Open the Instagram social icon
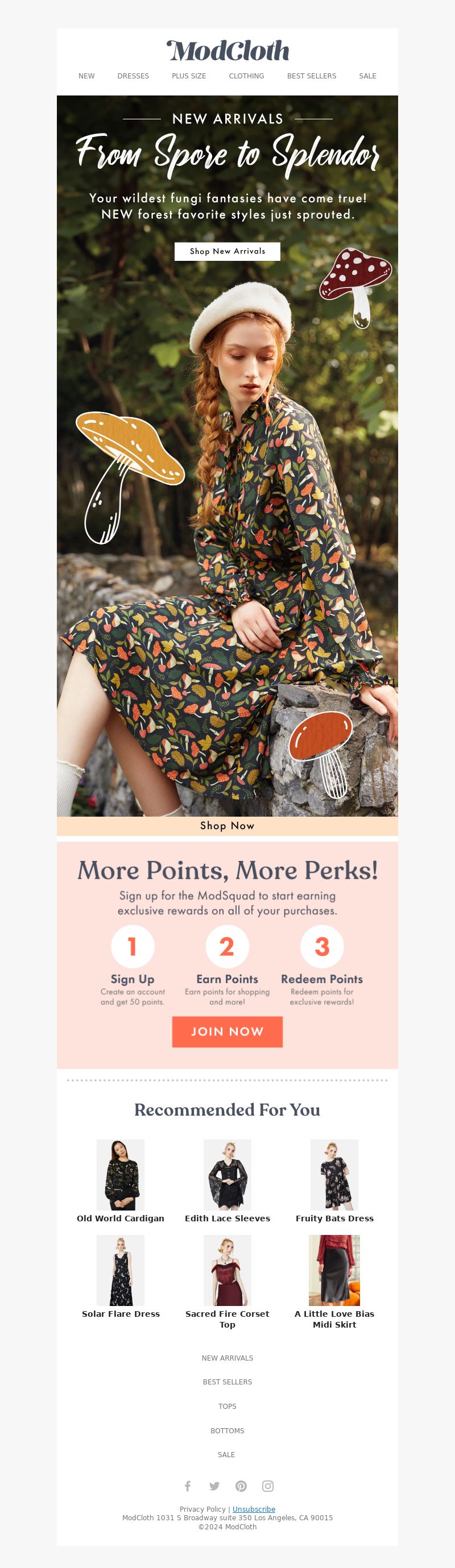 [x=268, y=1486]
